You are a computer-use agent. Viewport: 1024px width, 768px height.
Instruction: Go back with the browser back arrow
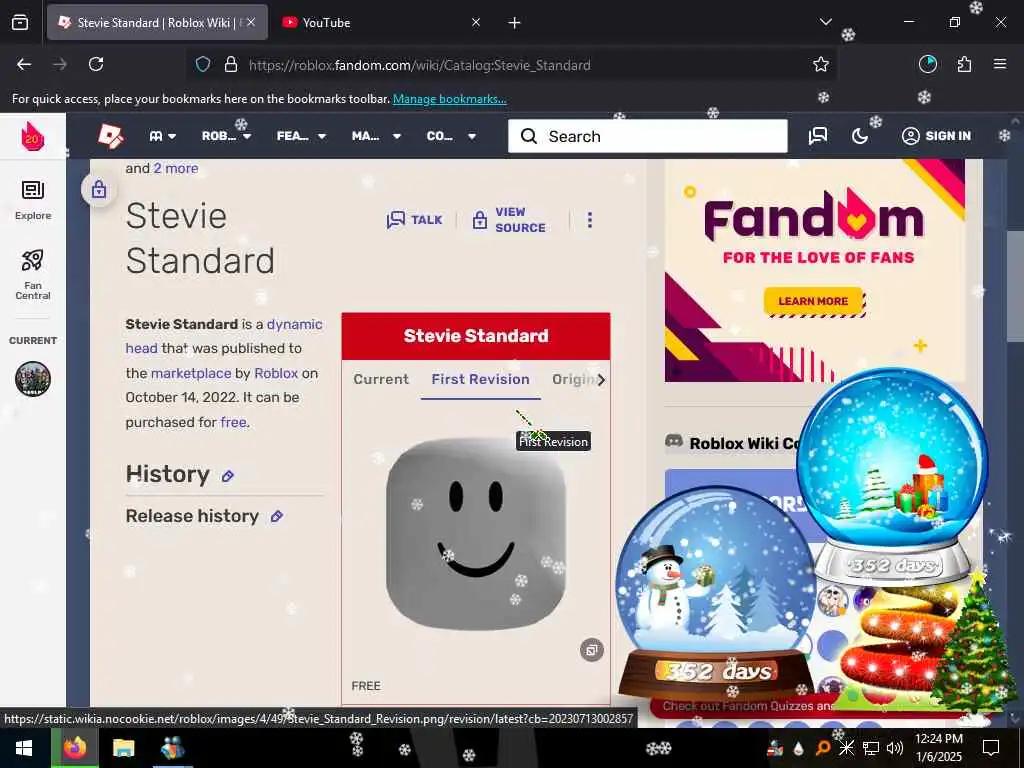(24, 64)
